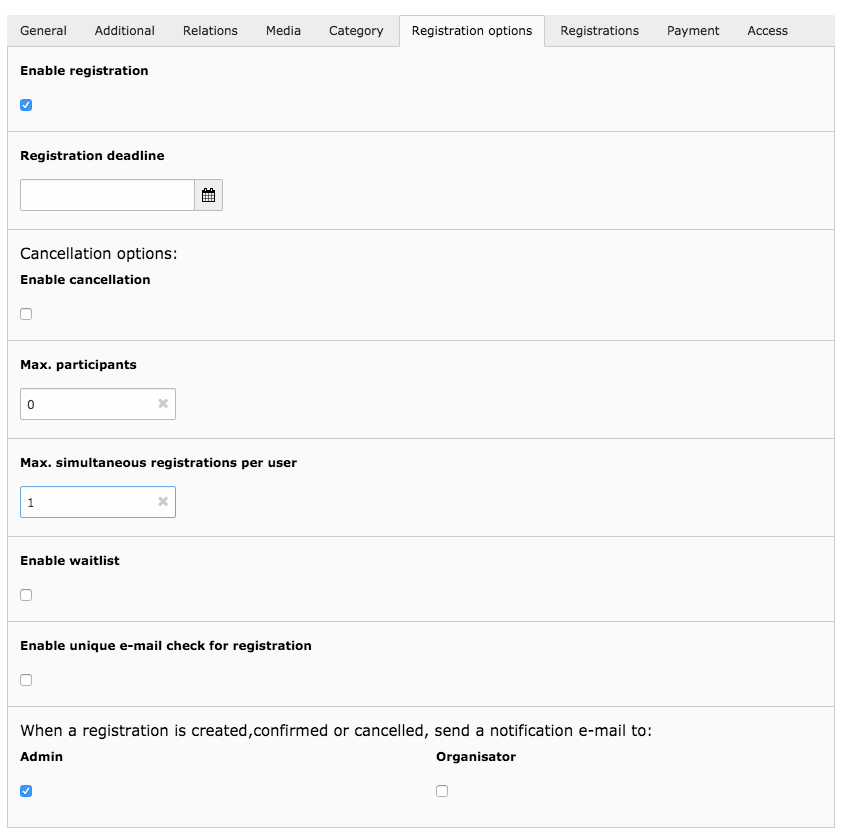Enable unique e-mail check for registration

pos(26,680)
